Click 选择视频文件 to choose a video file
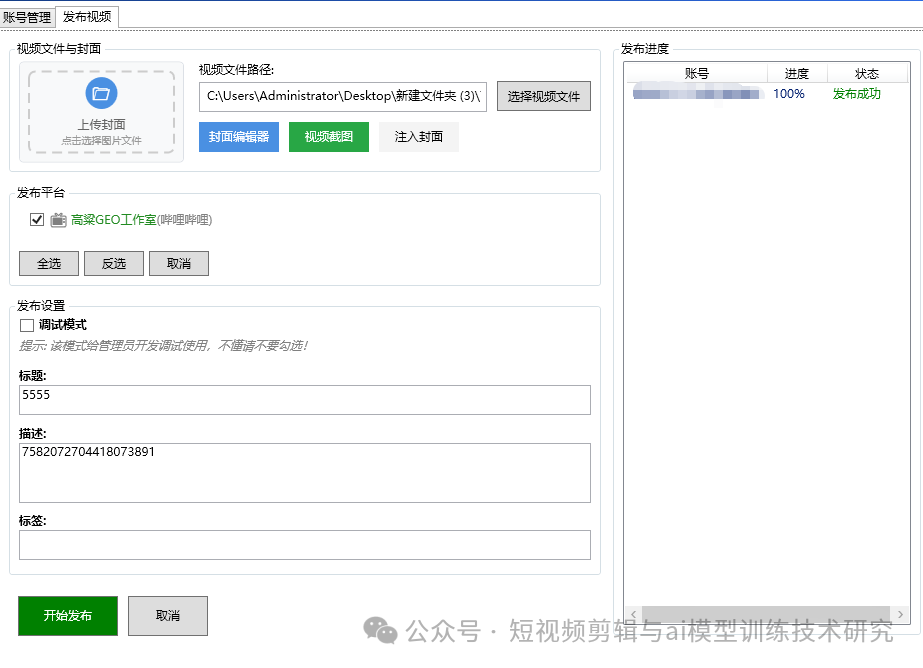 click(x=543, y=96)
